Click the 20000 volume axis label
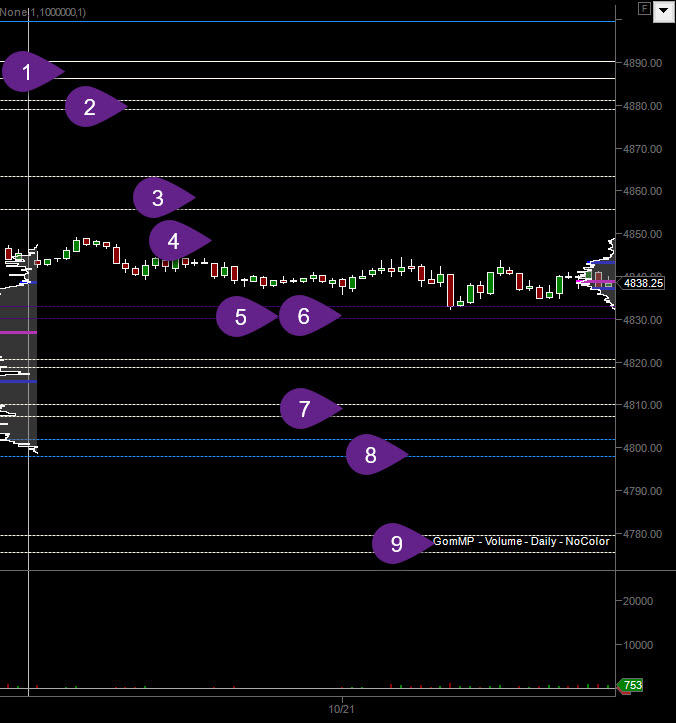 (638, 601)
